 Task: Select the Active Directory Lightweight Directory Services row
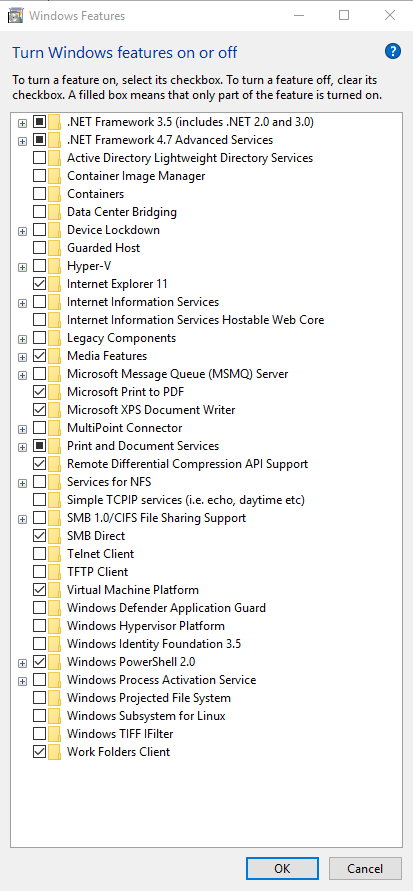pos(190,158)
